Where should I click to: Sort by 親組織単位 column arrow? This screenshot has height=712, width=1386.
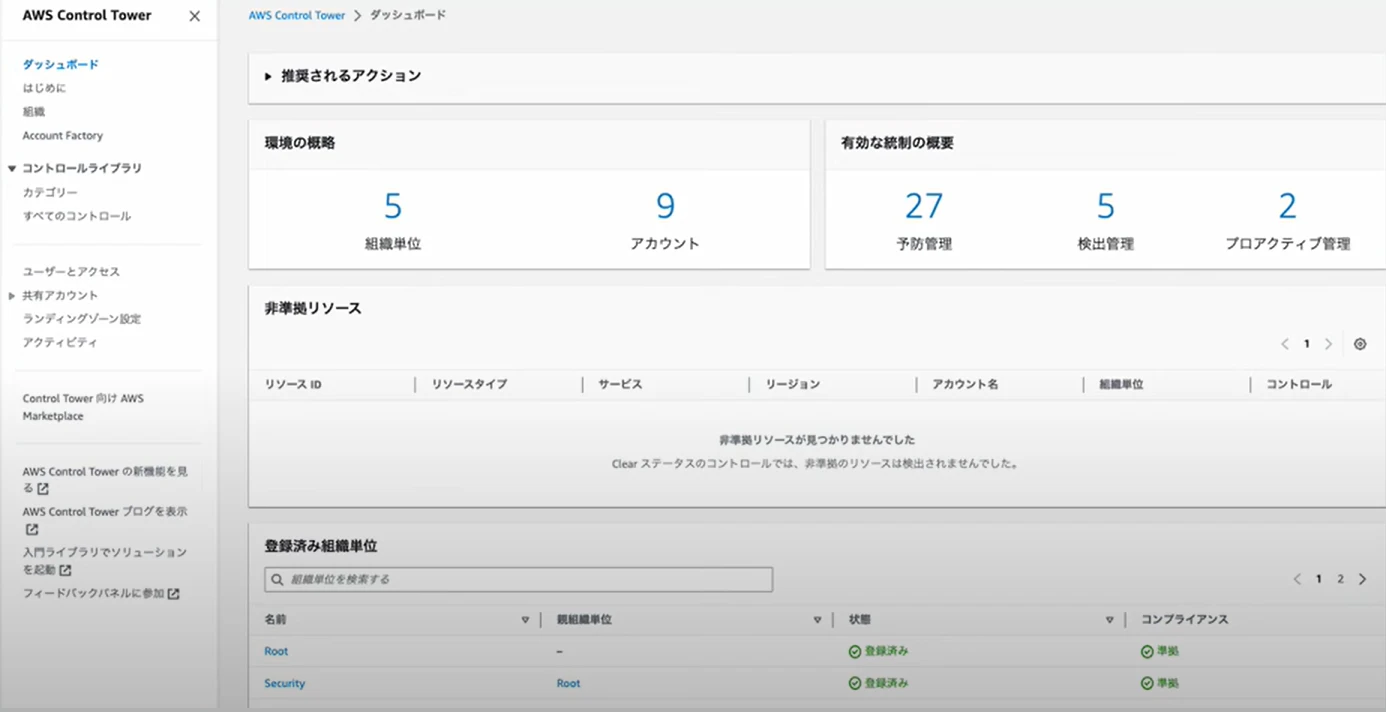click(x=817, y=621)
